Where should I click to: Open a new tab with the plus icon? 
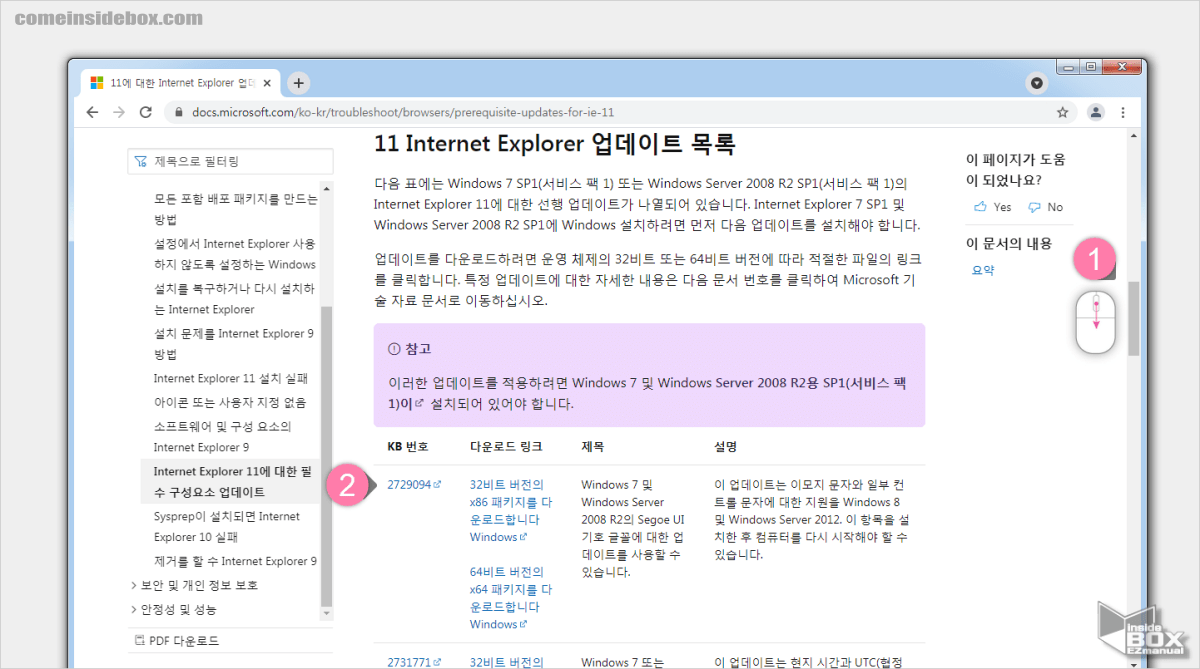pyautogui.click(x=297, y=84)
